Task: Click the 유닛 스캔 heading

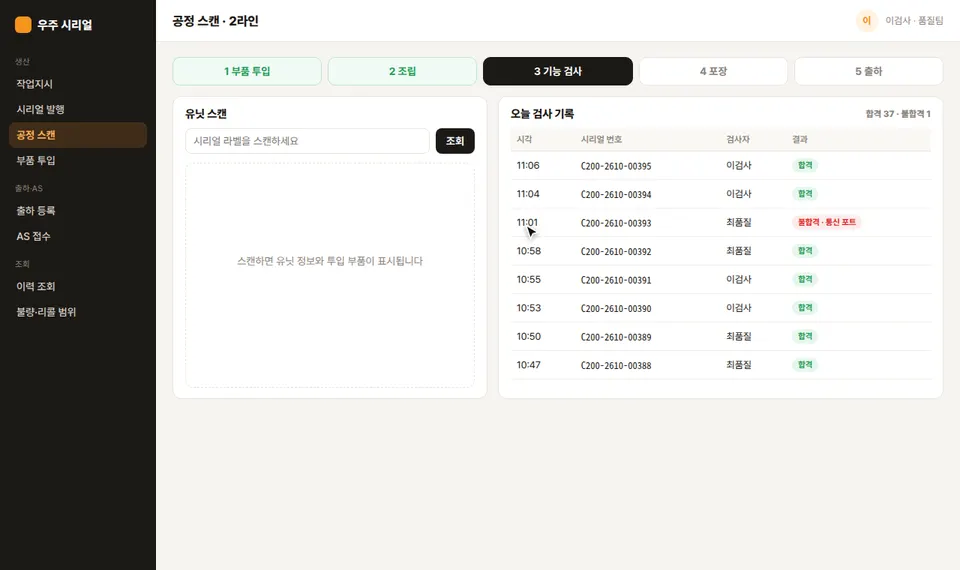Action: [206, 114]
